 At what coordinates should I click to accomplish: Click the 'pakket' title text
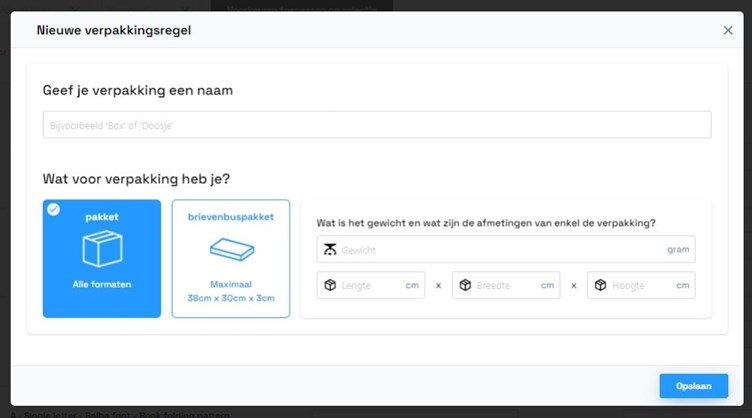(101, 216)
